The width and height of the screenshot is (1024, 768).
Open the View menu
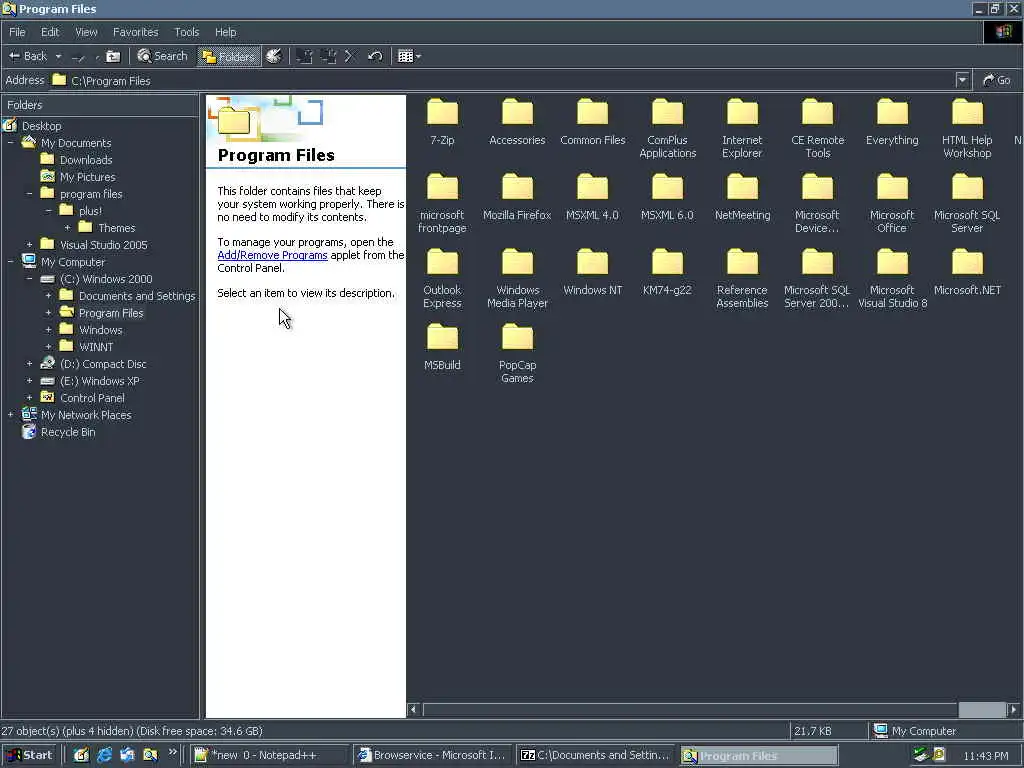[x=86, y=32]
